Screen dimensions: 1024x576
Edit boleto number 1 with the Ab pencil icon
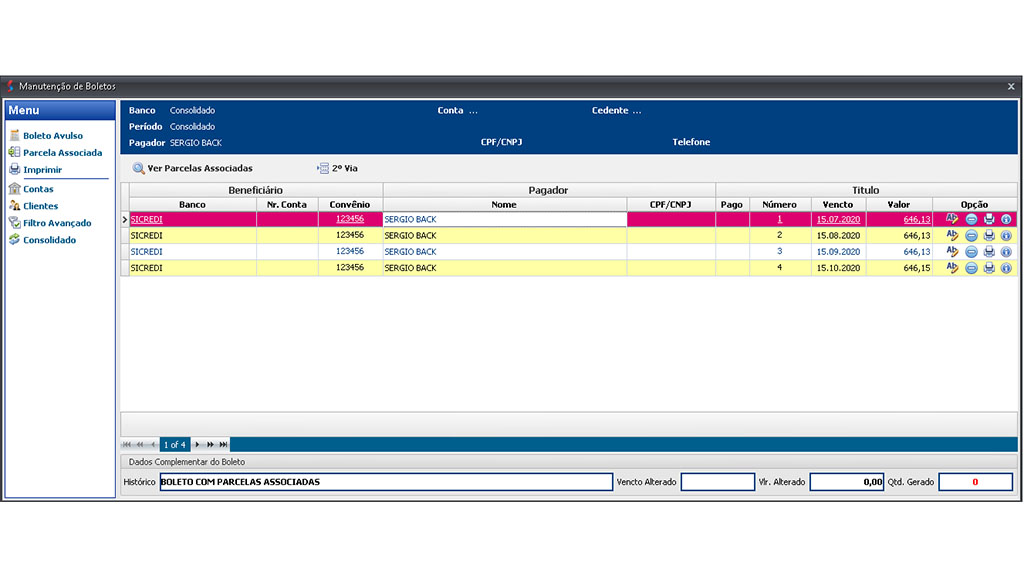point(952,219)
